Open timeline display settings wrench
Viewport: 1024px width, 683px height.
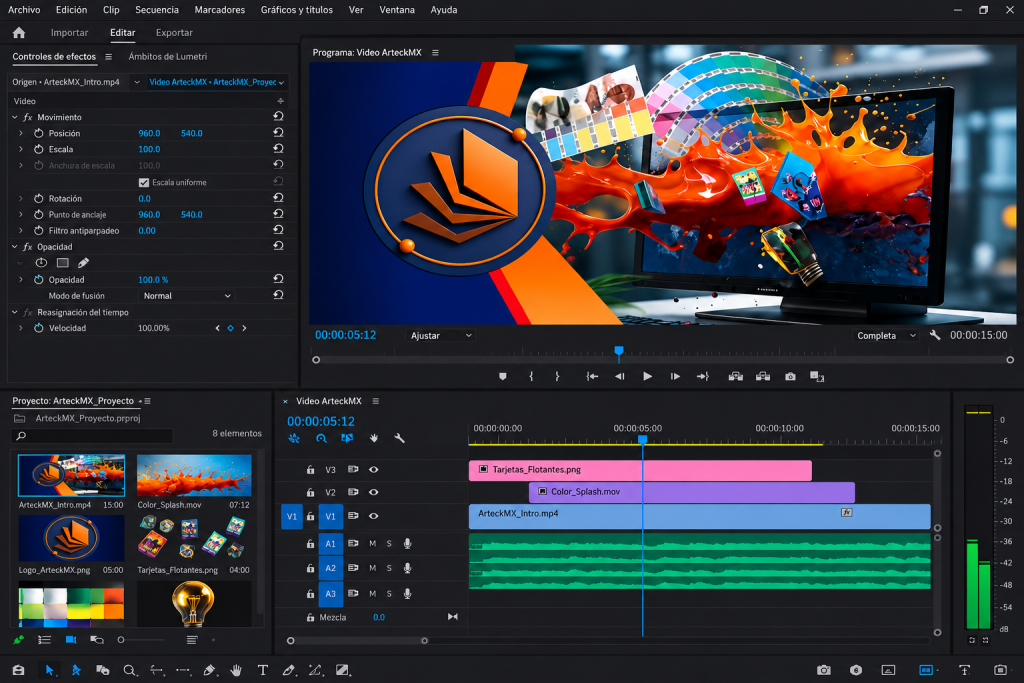tap(399, 438)
